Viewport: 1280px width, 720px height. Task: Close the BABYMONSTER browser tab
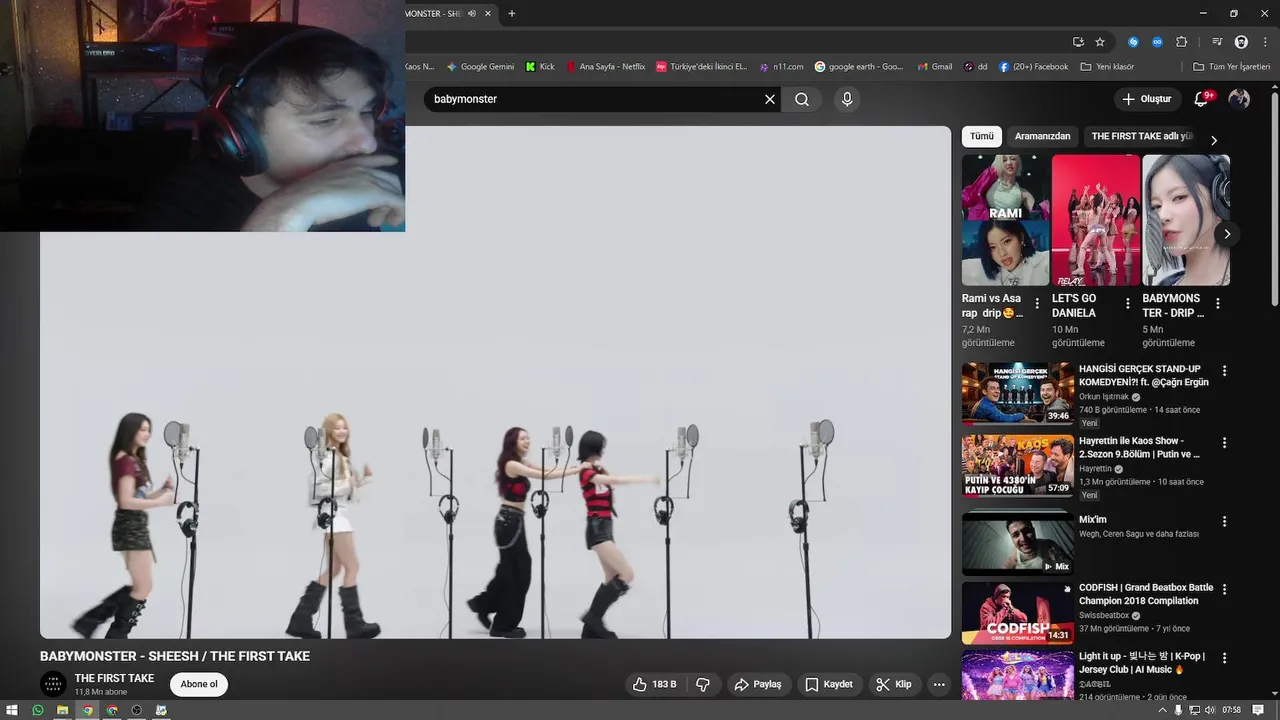click(x=488, y=13)
